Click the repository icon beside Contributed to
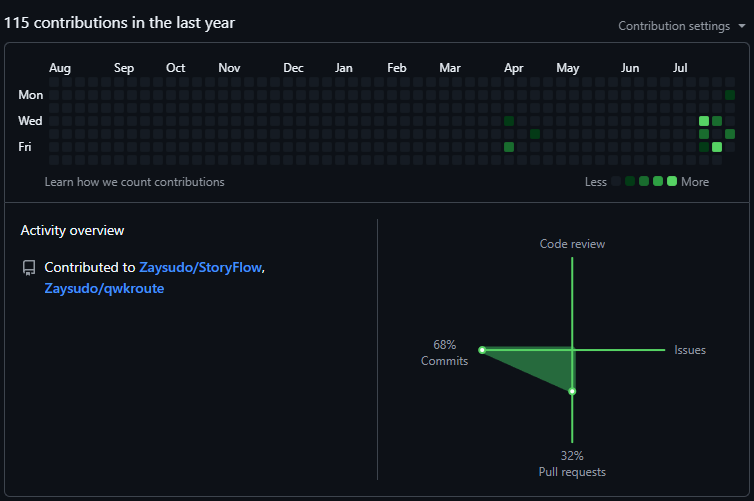 pyautogui.click(x=29, y=268)
